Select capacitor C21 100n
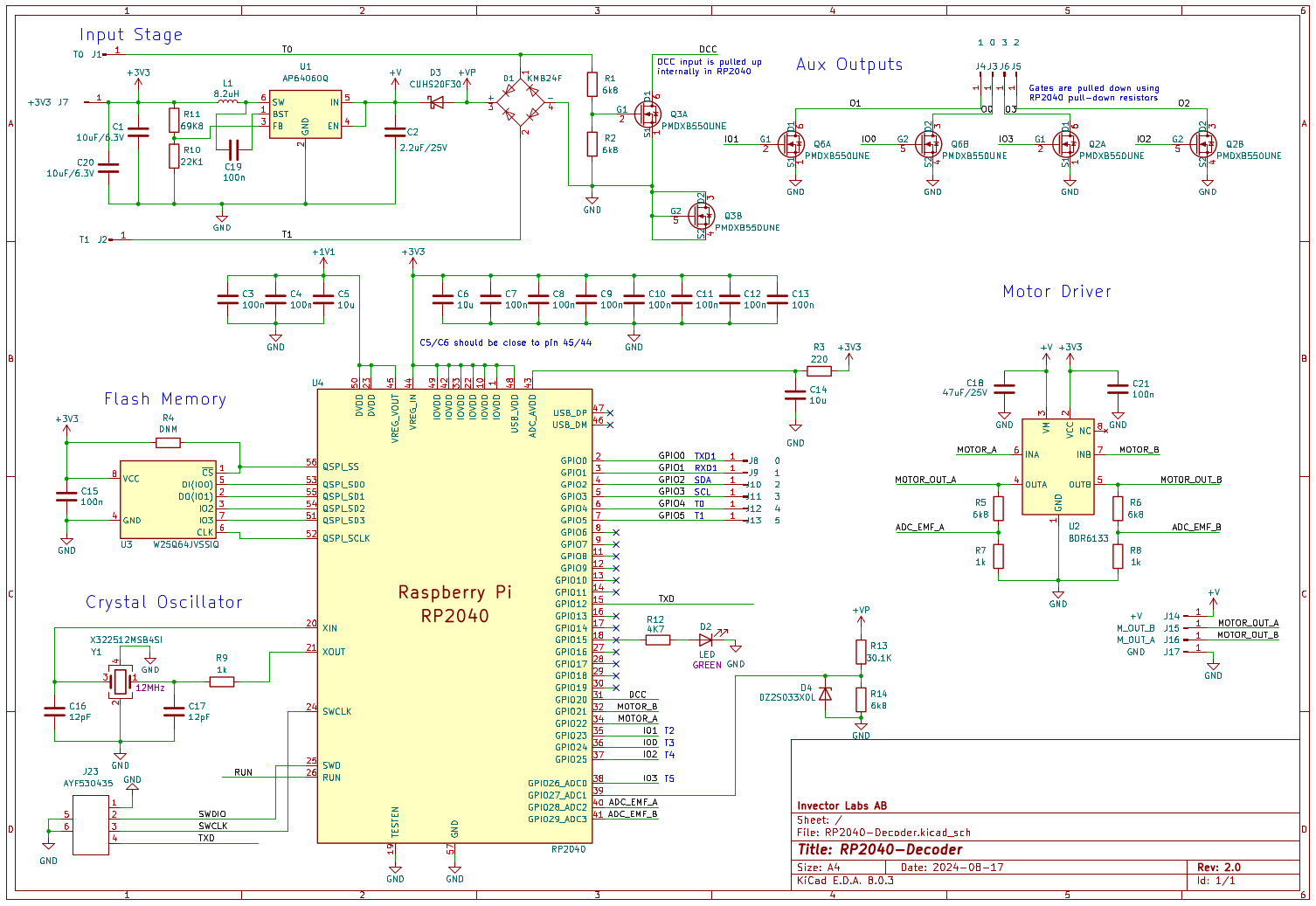 coord(1118,389)
